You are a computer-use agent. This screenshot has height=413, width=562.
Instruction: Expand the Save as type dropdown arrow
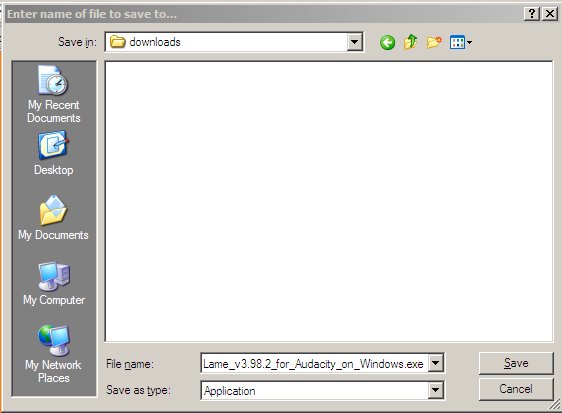(x=435, y=390)
